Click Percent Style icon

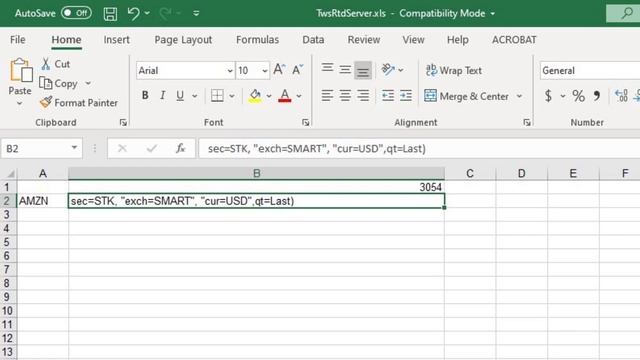(x=578, y=96)
